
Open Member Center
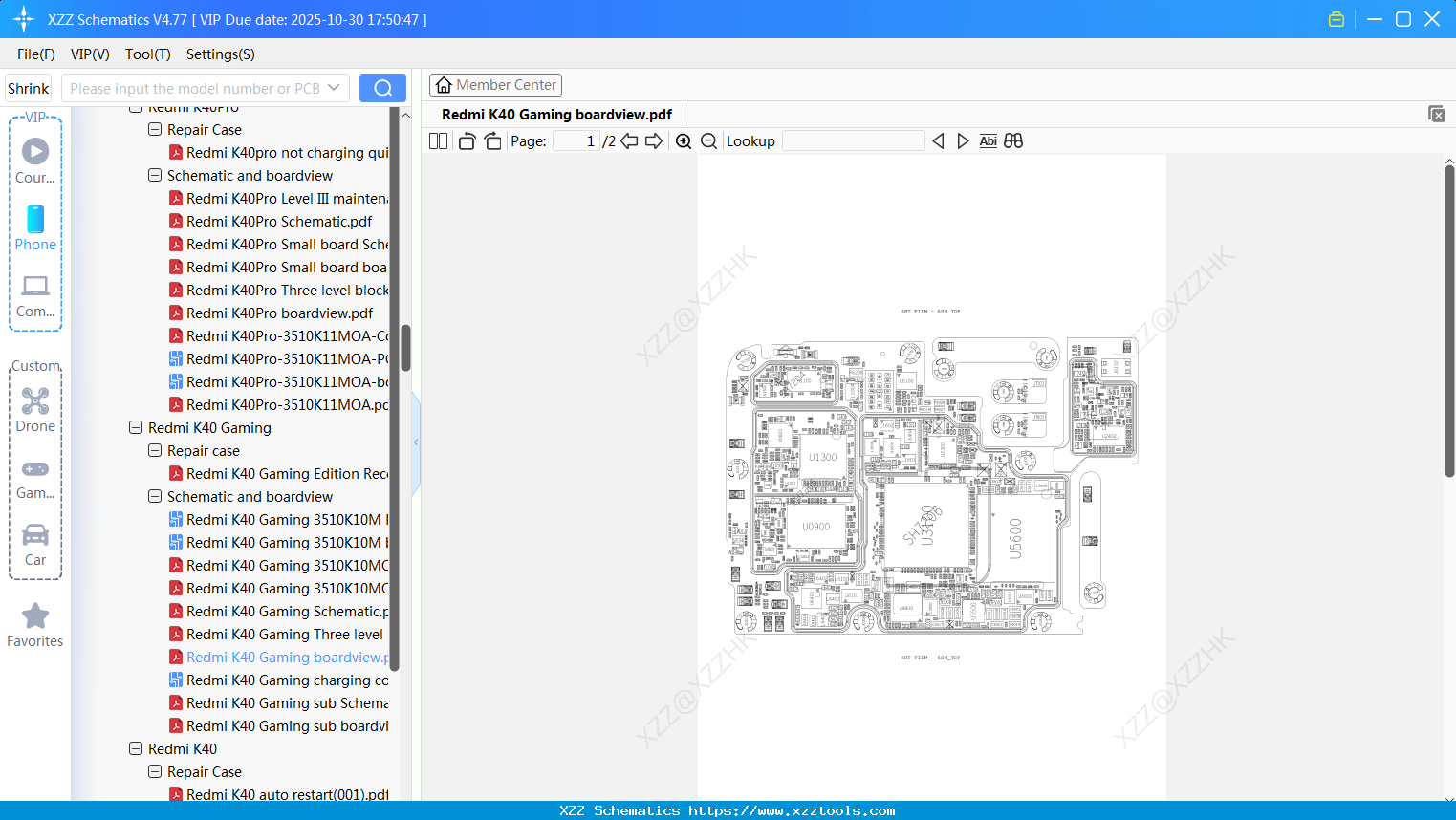[495, 84]
